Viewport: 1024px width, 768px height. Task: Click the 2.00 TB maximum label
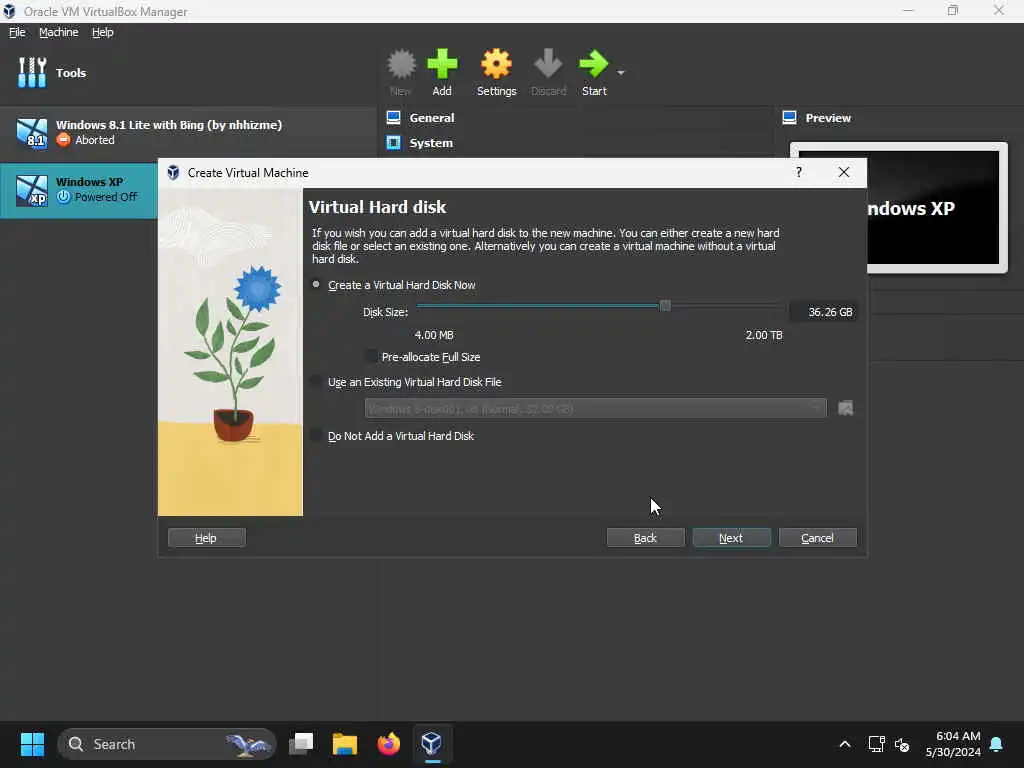click(763, 335)
